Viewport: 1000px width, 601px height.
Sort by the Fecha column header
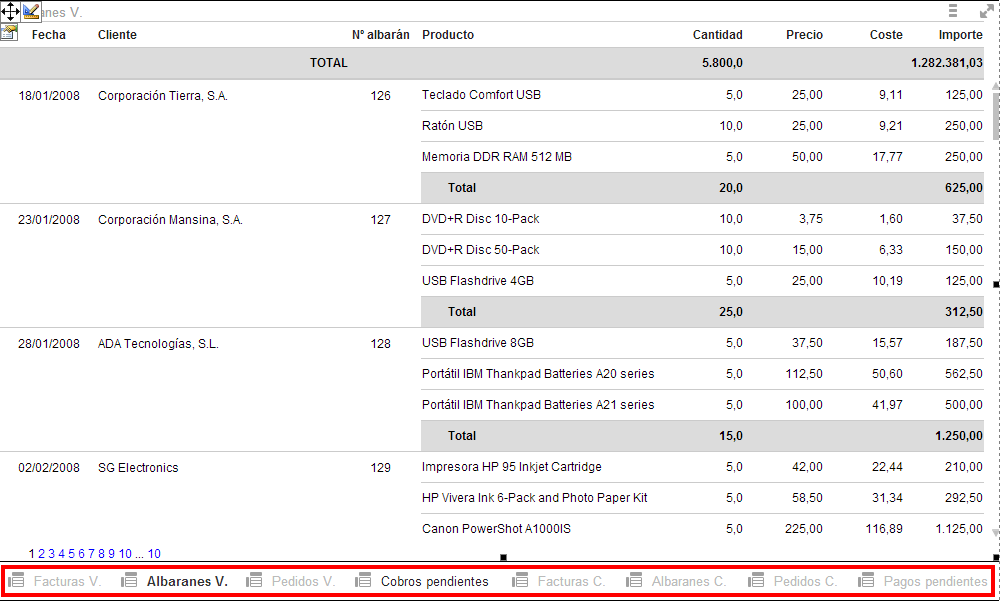tap(49, 35)
